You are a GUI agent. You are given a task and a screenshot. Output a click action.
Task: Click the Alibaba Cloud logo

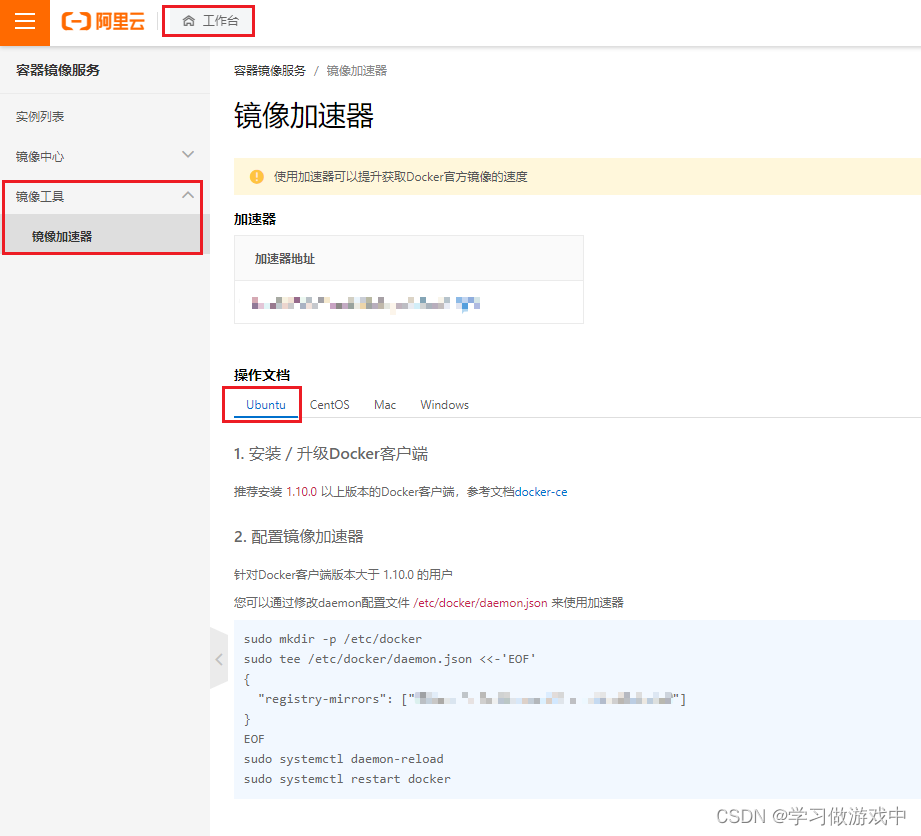(x=103, y=22)
